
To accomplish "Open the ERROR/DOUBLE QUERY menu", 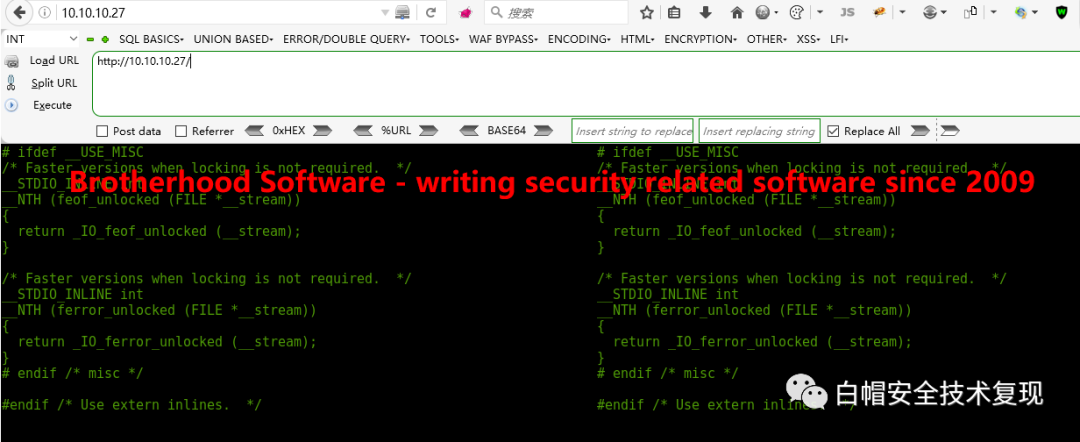I will click(x=346, y=39).
